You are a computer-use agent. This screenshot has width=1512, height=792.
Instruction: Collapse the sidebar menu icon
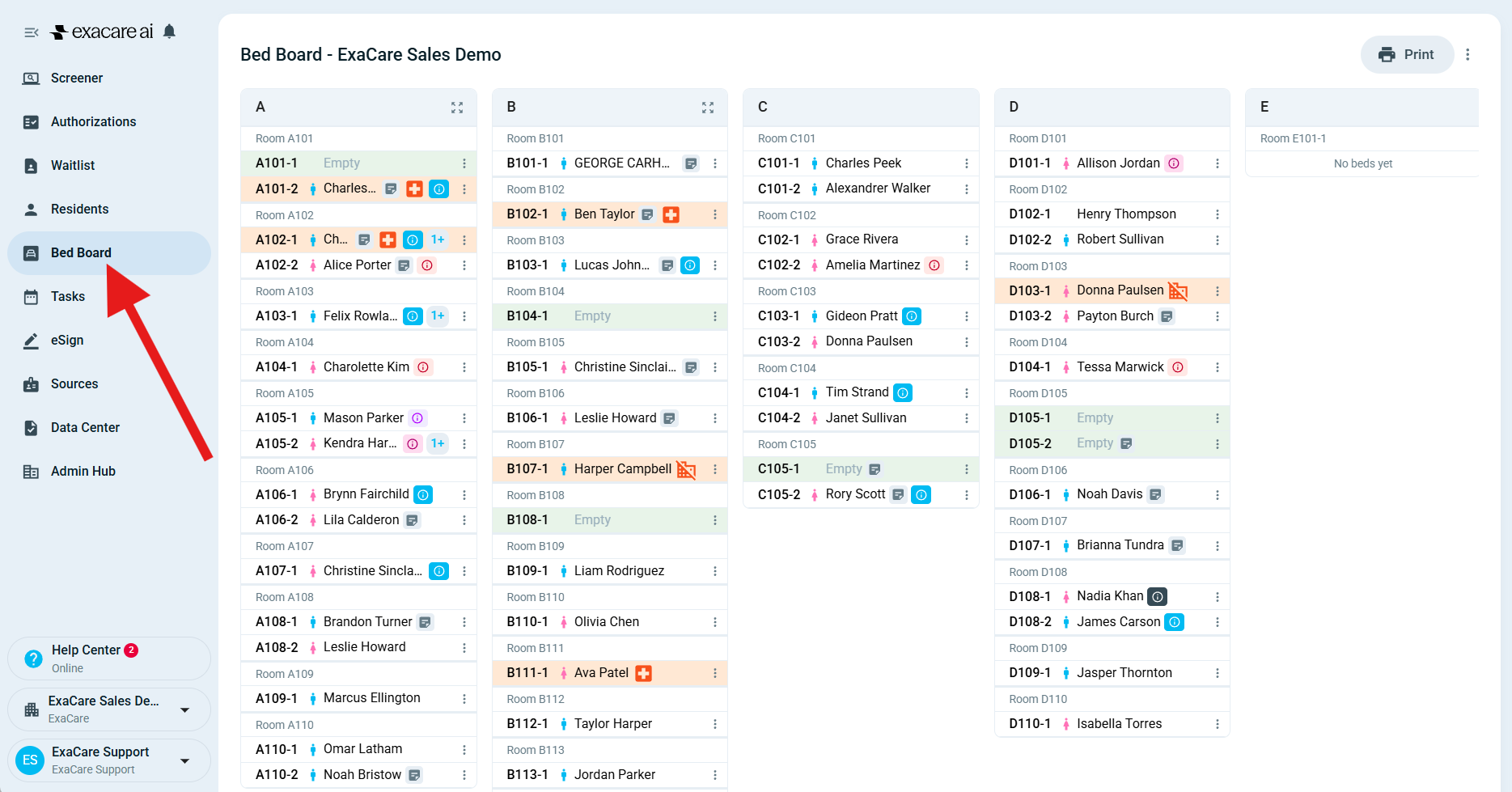pyautogui.click(x=32, y=32)
